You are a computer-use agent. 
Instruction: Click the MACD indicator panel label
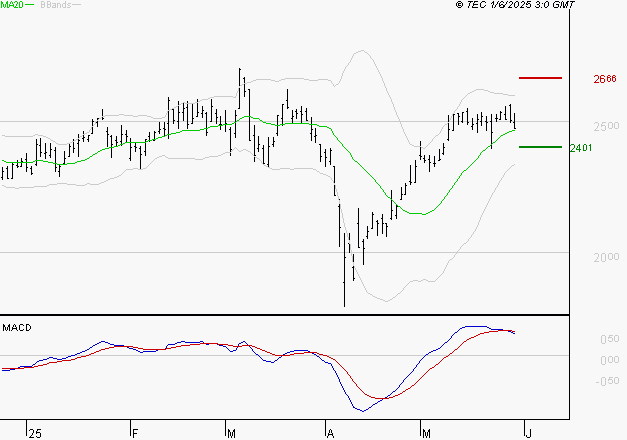pos(17,328)
